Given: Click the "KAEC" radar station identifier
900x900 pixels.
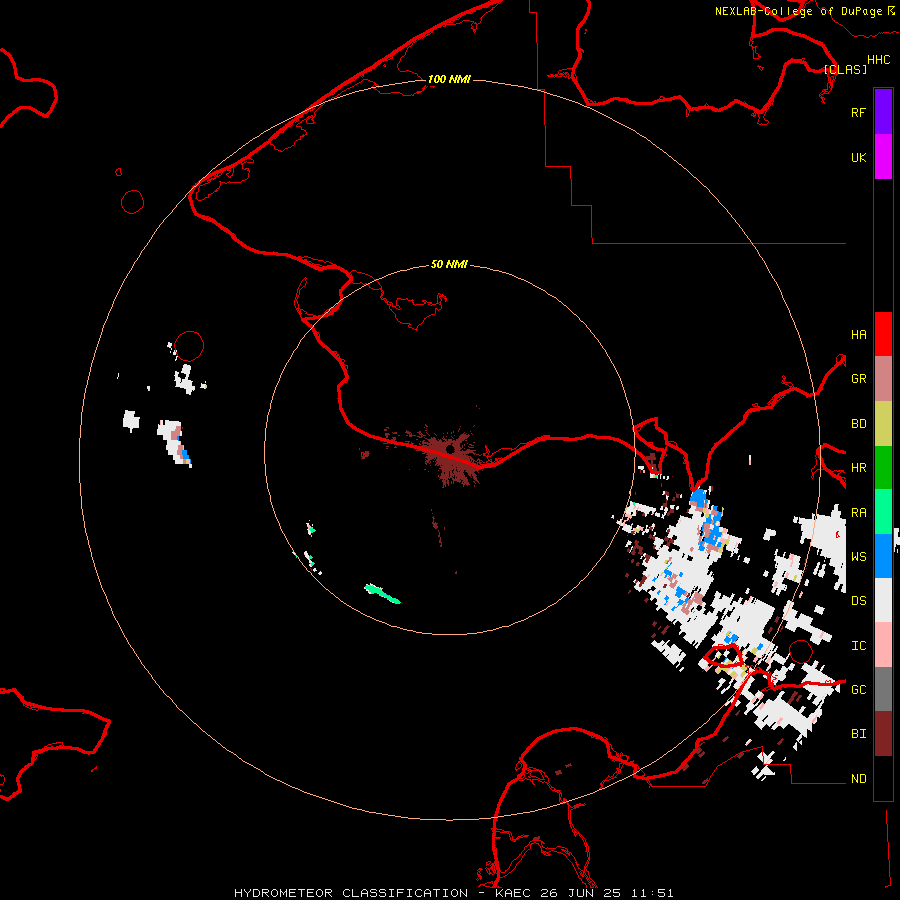Looking at the screenshot, I should point(513,893).
